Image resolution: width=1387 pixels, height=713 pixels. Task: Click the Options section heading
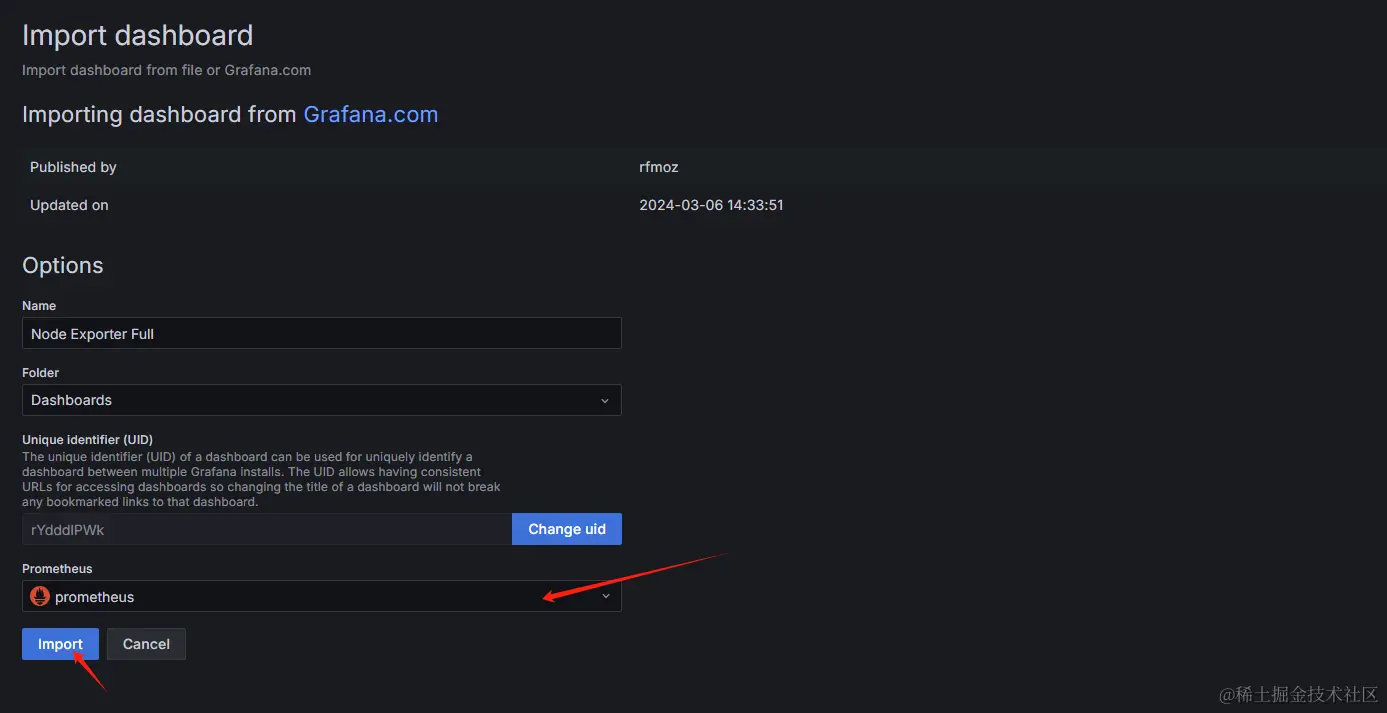point(63,265)
